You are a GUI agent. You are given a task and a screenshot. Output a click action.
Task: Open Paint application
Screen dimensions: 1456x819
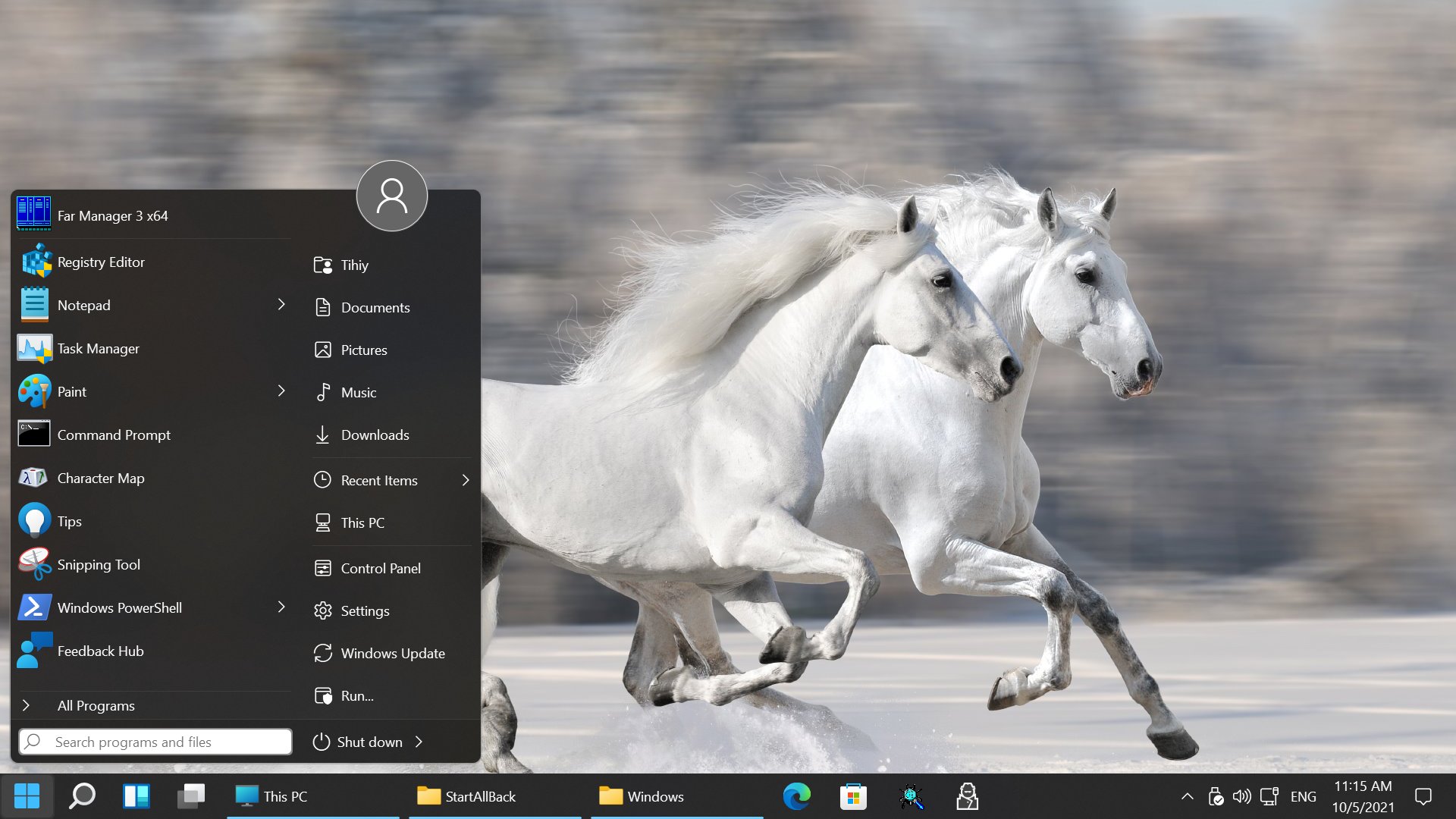(x=70, y=390)
